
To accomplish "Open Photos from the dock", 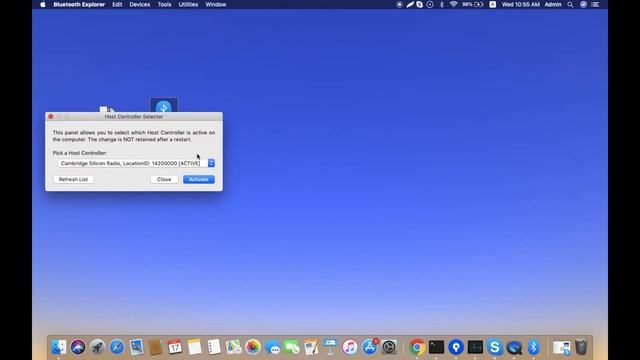I will 253,347.
